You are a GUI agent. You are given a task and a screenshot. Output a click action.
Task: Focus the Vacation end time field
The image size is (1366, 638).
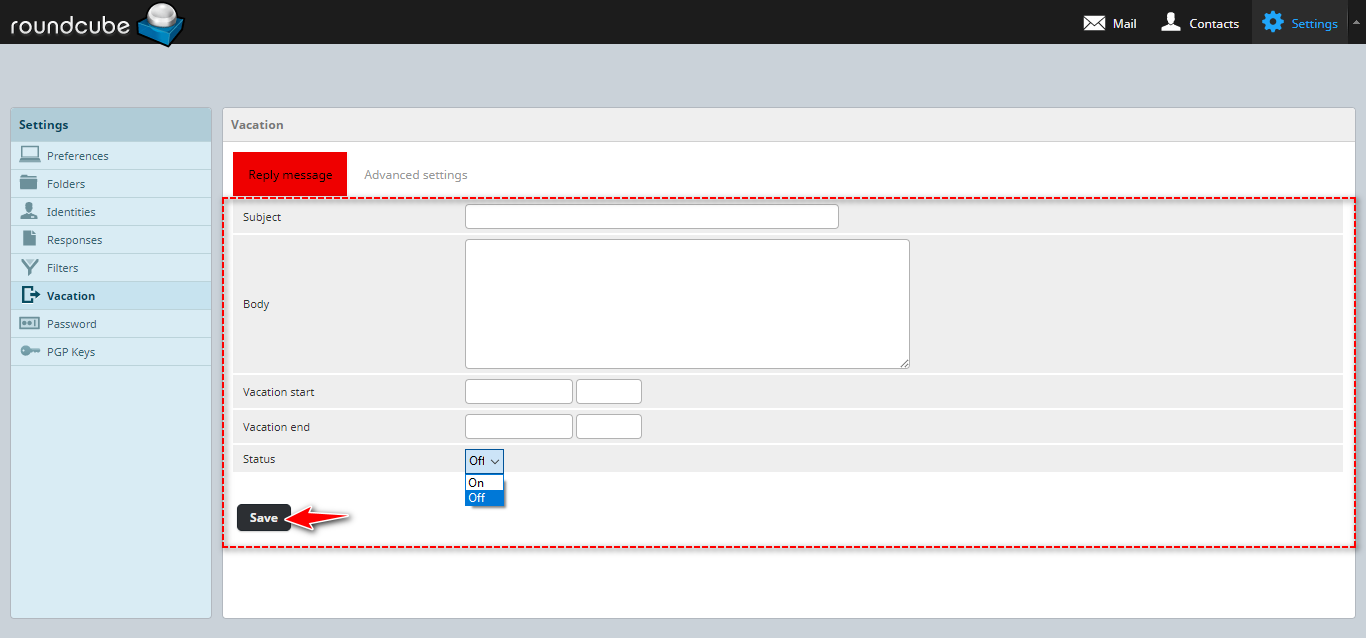click(x=609, y=426)
